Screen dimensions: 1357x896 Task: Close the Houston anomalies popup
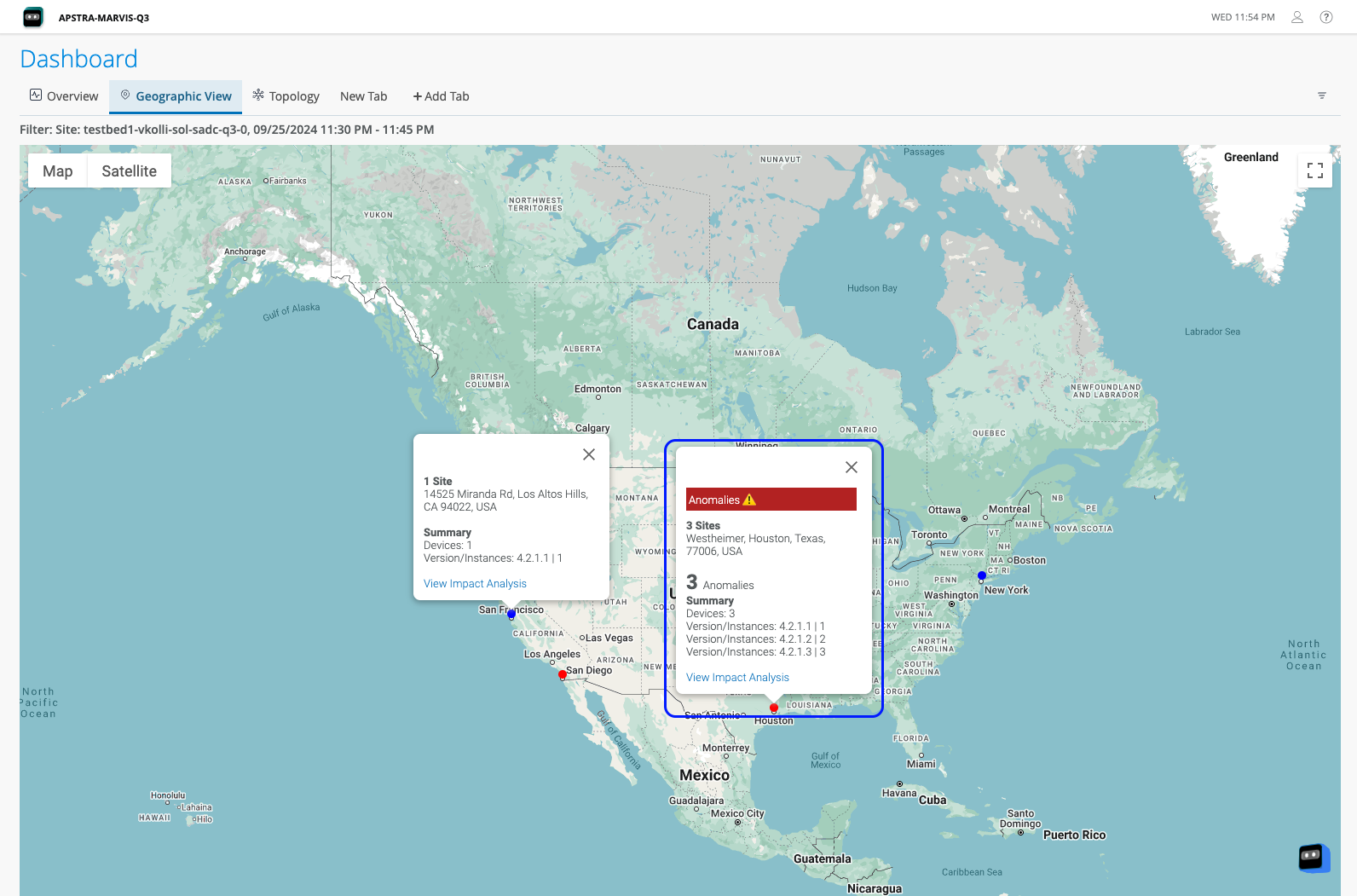click(851, 467)
